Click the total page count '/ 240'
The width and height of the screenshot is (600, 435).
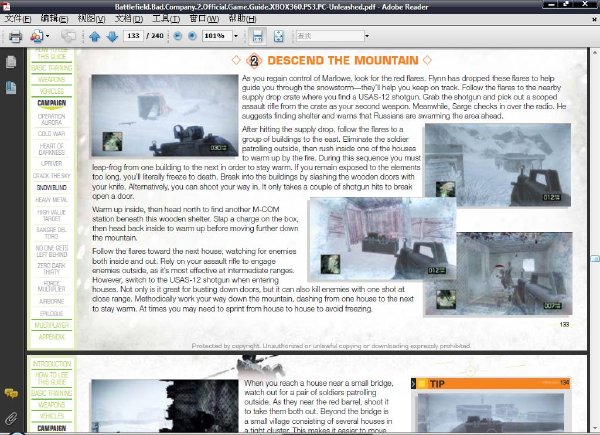point(155,36)
